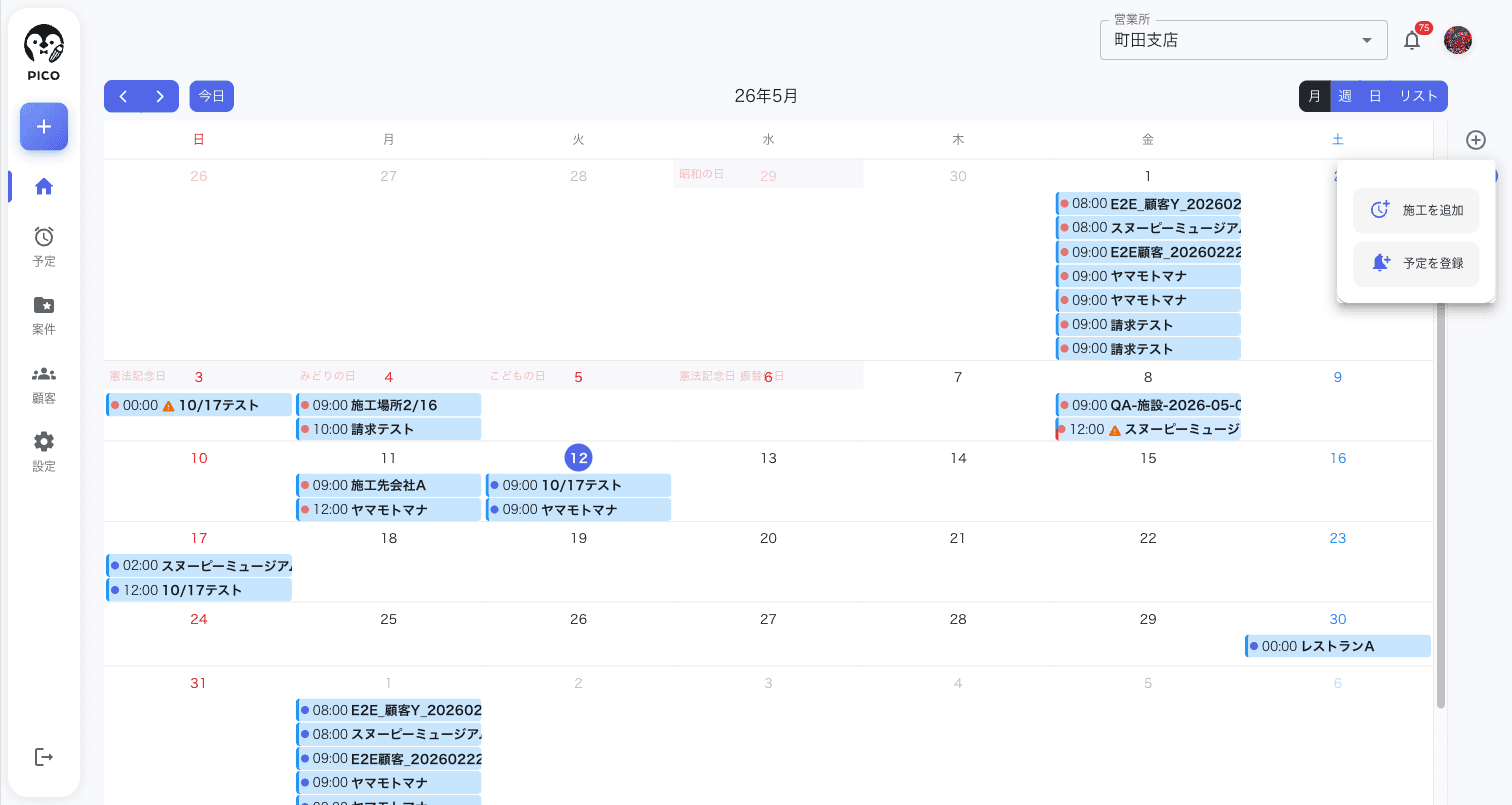Open May 3 00:00 10/17テスト warning event

click(199, 405)
